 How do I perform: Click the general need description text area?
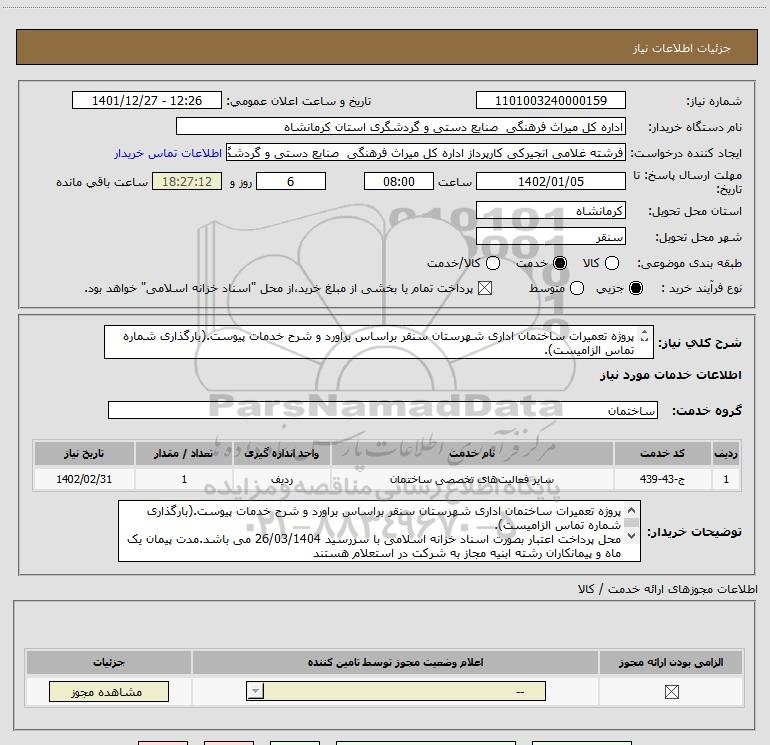coord(379,342)
